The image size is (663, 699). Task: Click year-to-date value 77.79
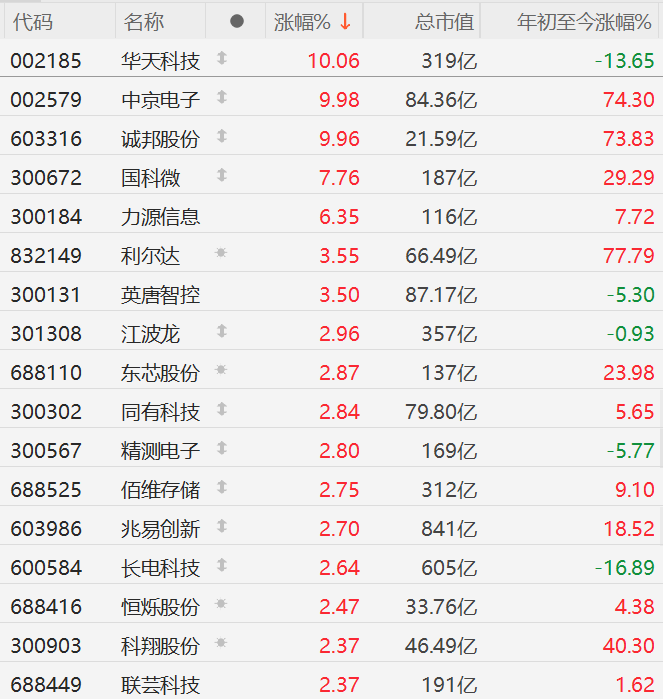(629, 256)
